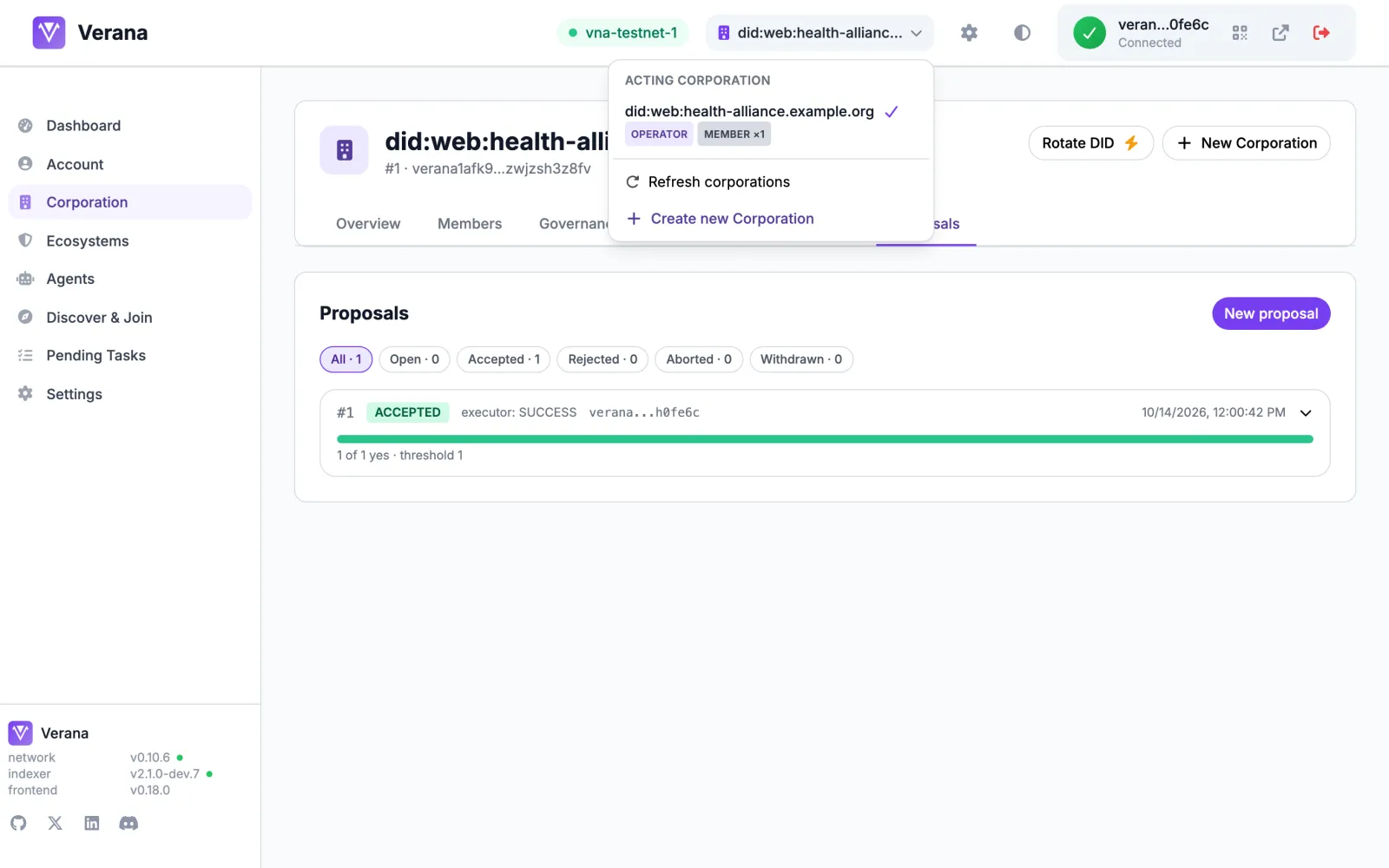Select the Open · 0 filter chip

pyautogui.click(x=414, y=359)
